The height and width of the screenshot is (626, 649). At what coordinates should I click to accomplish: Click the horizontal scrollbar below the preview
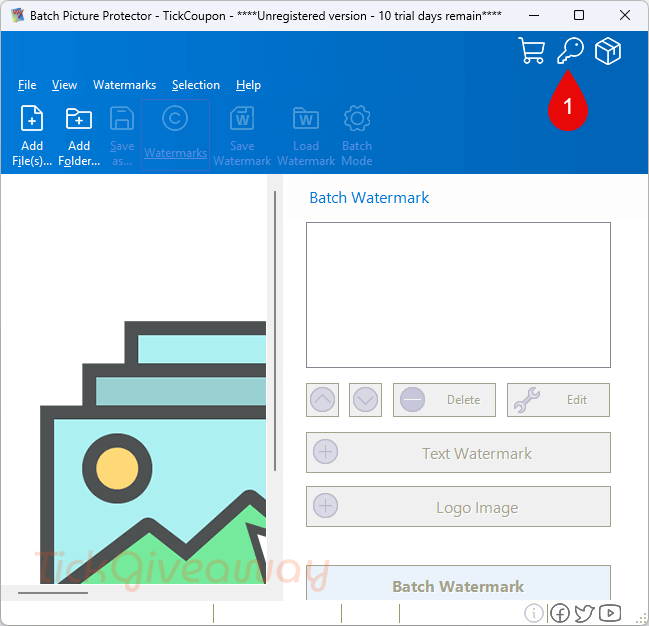(53, 593)
